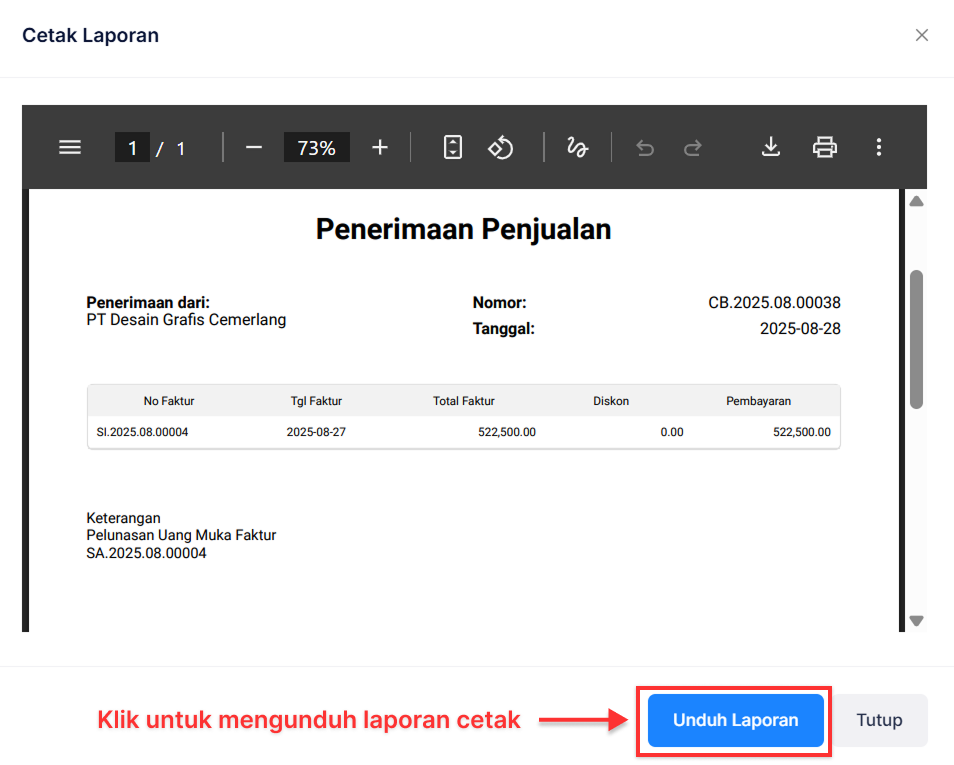Click inside the page number input field
Viewport: 954px width, 765px height.
coord(133,147)
